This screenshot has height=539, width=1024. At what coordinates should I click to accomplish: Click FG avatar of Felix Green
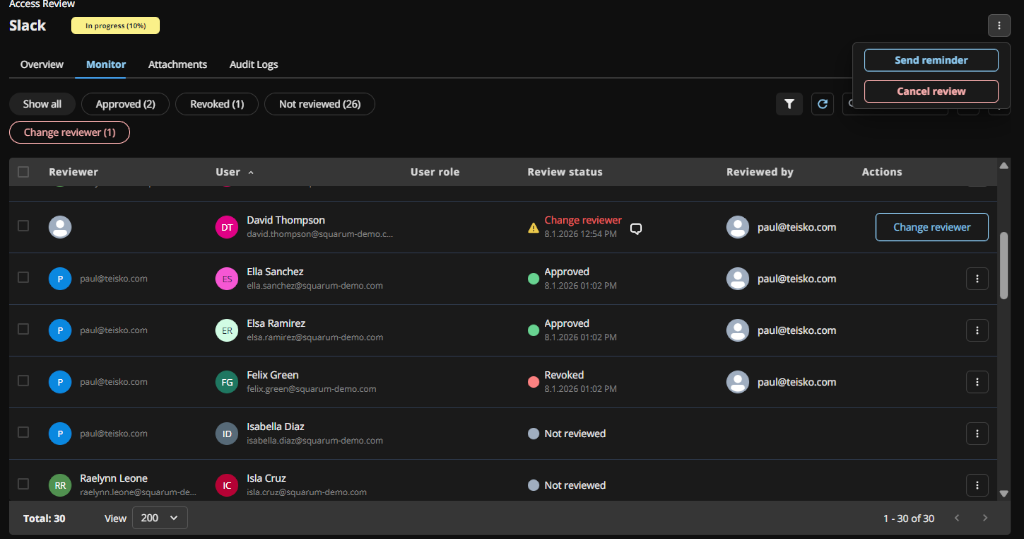tap(227, 382)
